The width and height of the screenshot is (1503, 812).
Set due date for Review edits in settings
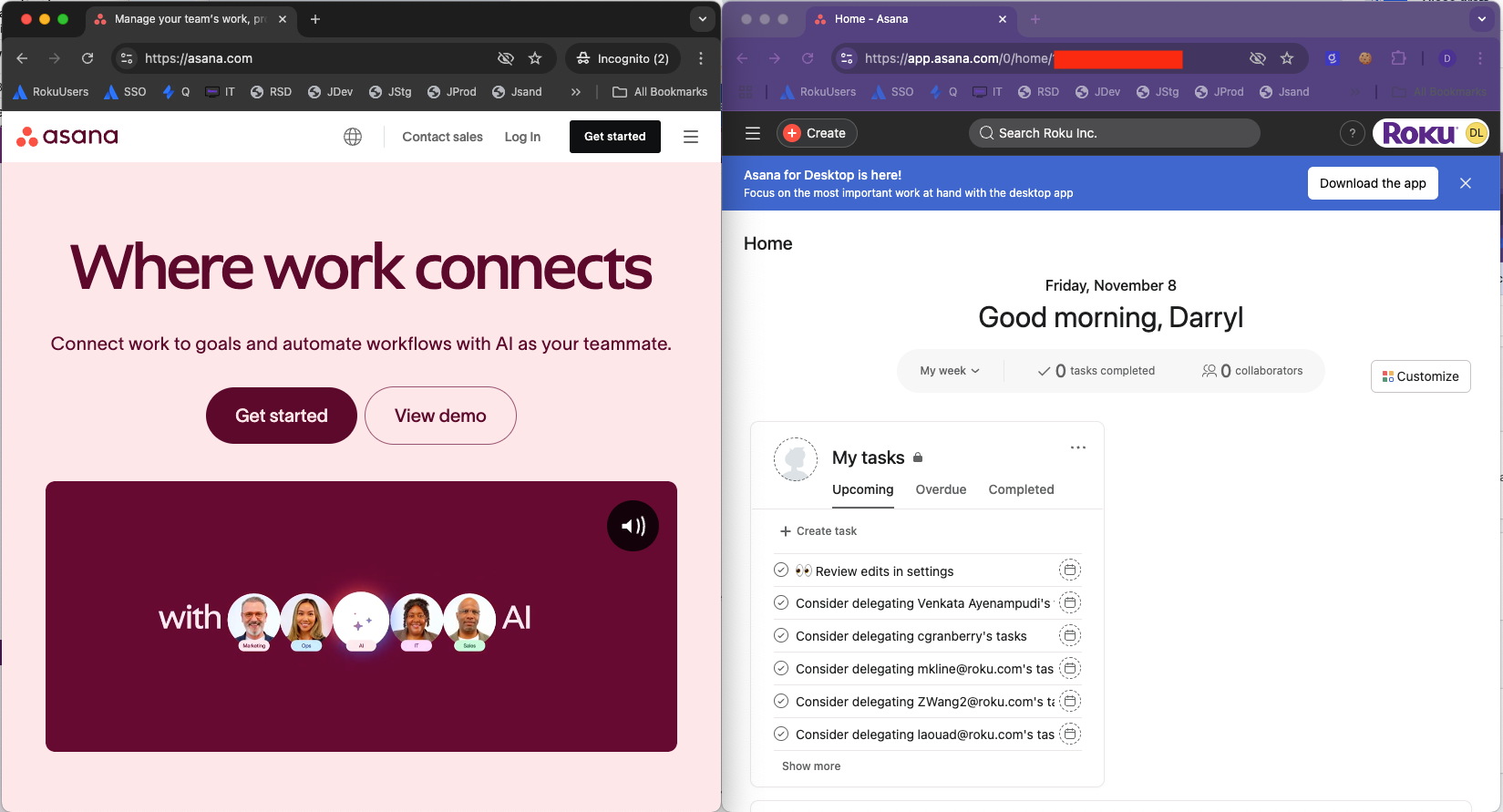[x=1070, y=570]
